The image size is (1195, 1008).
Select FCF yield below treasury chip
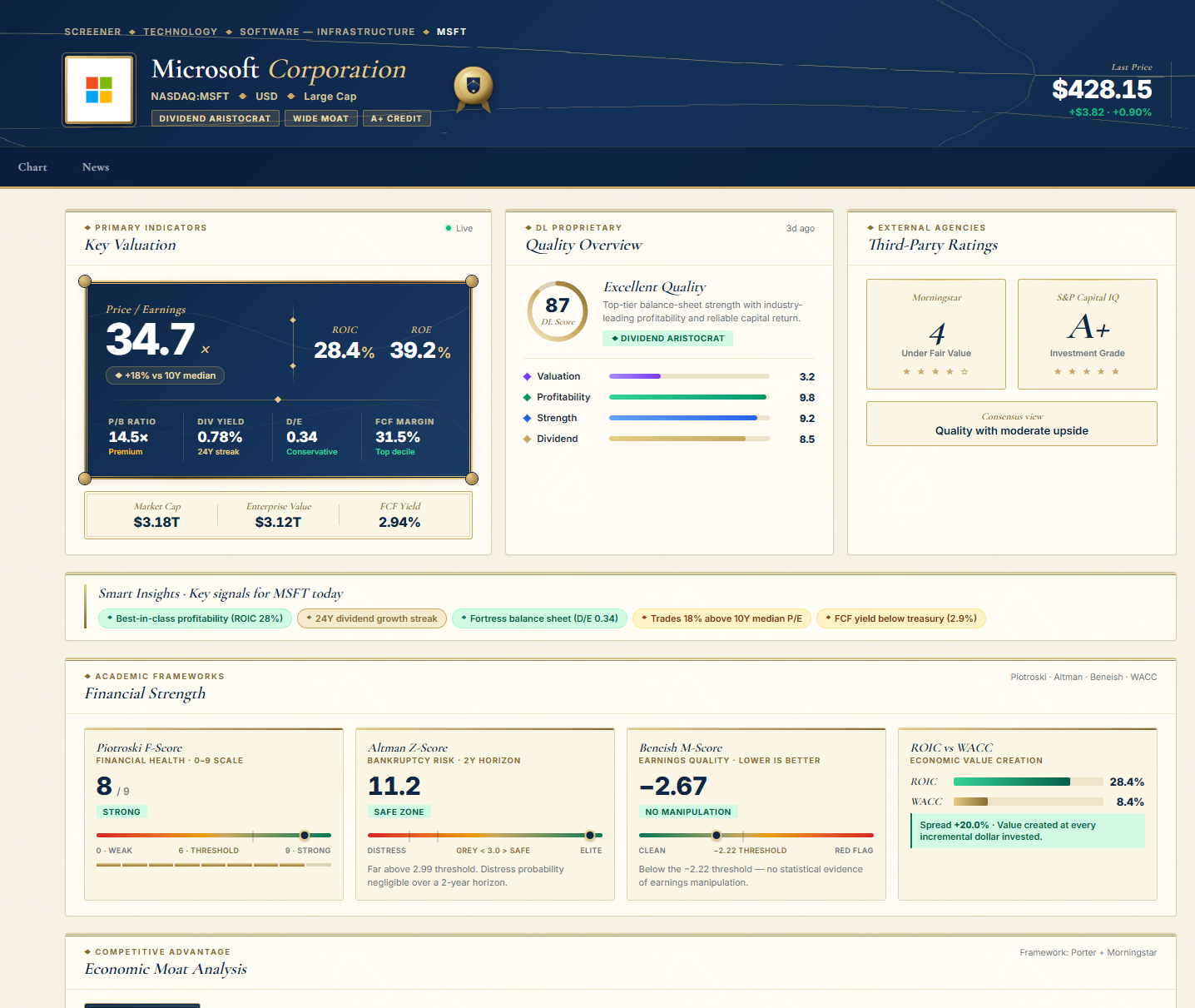pyautogui.click(x=901, y=618)
